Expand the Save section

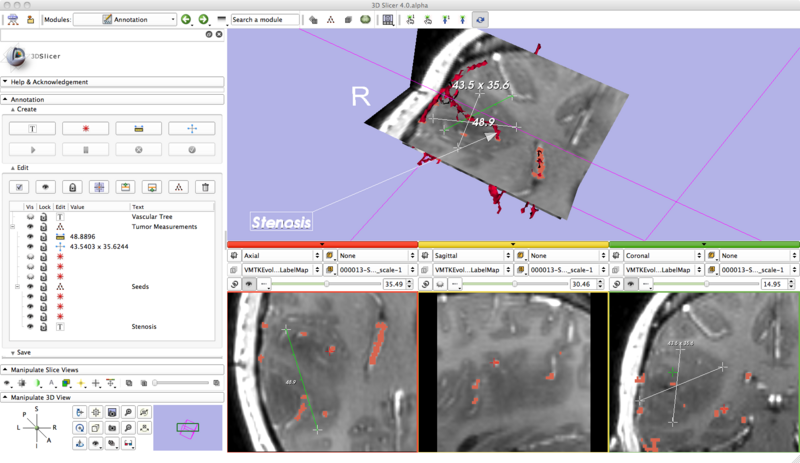pos(22,352)
